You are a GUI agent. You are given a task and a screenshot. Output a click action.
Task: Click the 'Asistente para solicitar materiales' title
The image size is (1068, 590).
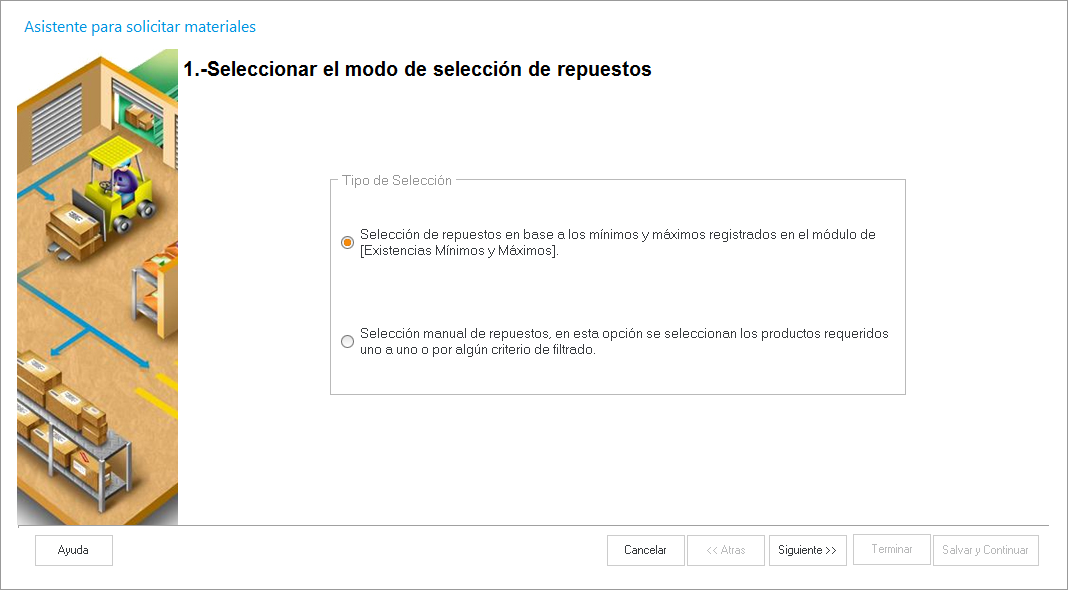point(140,27)
